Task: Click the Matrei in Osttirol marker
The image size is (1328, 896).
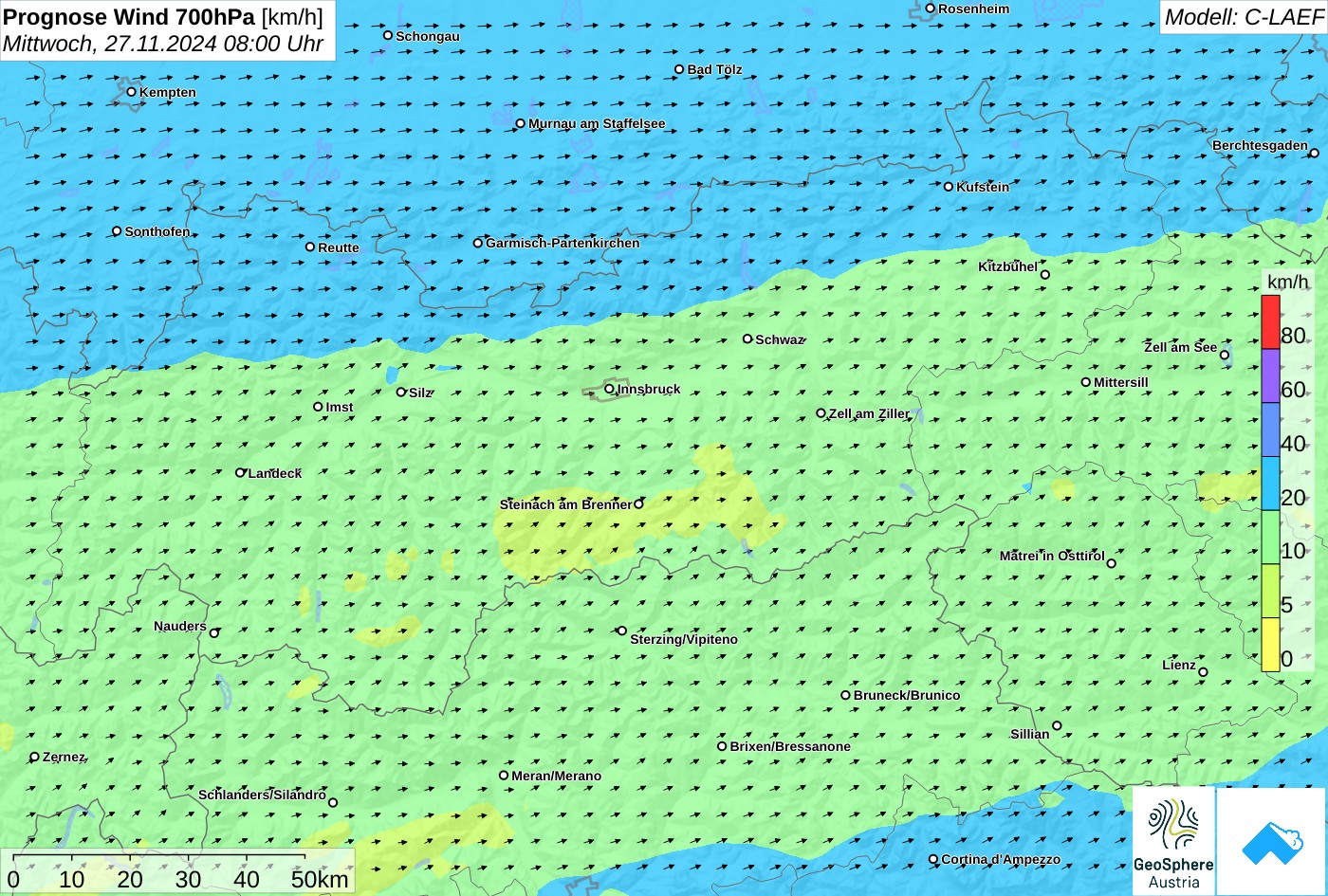Action: pos(1112,563)
